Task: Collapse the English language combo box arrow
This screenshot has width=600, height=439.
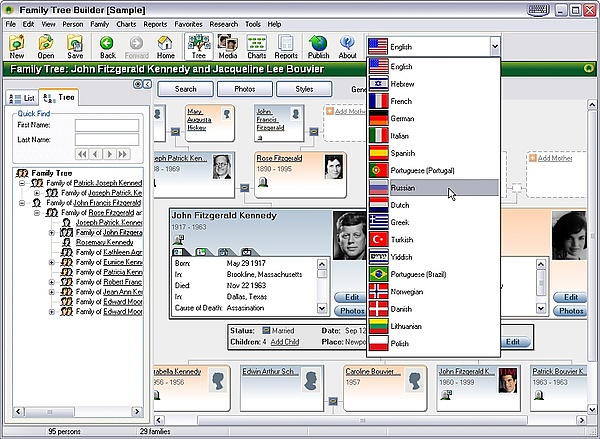Action: tap(494, 46)
